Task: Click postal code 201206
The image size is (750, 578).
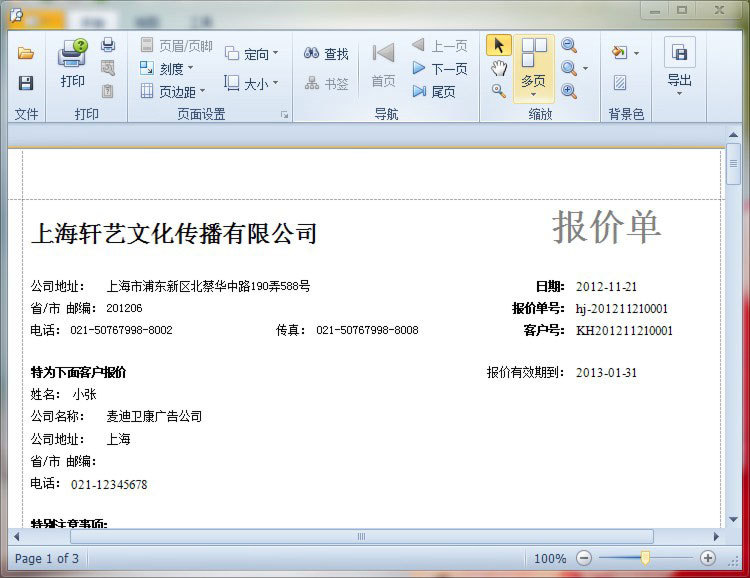Action: 124,308
